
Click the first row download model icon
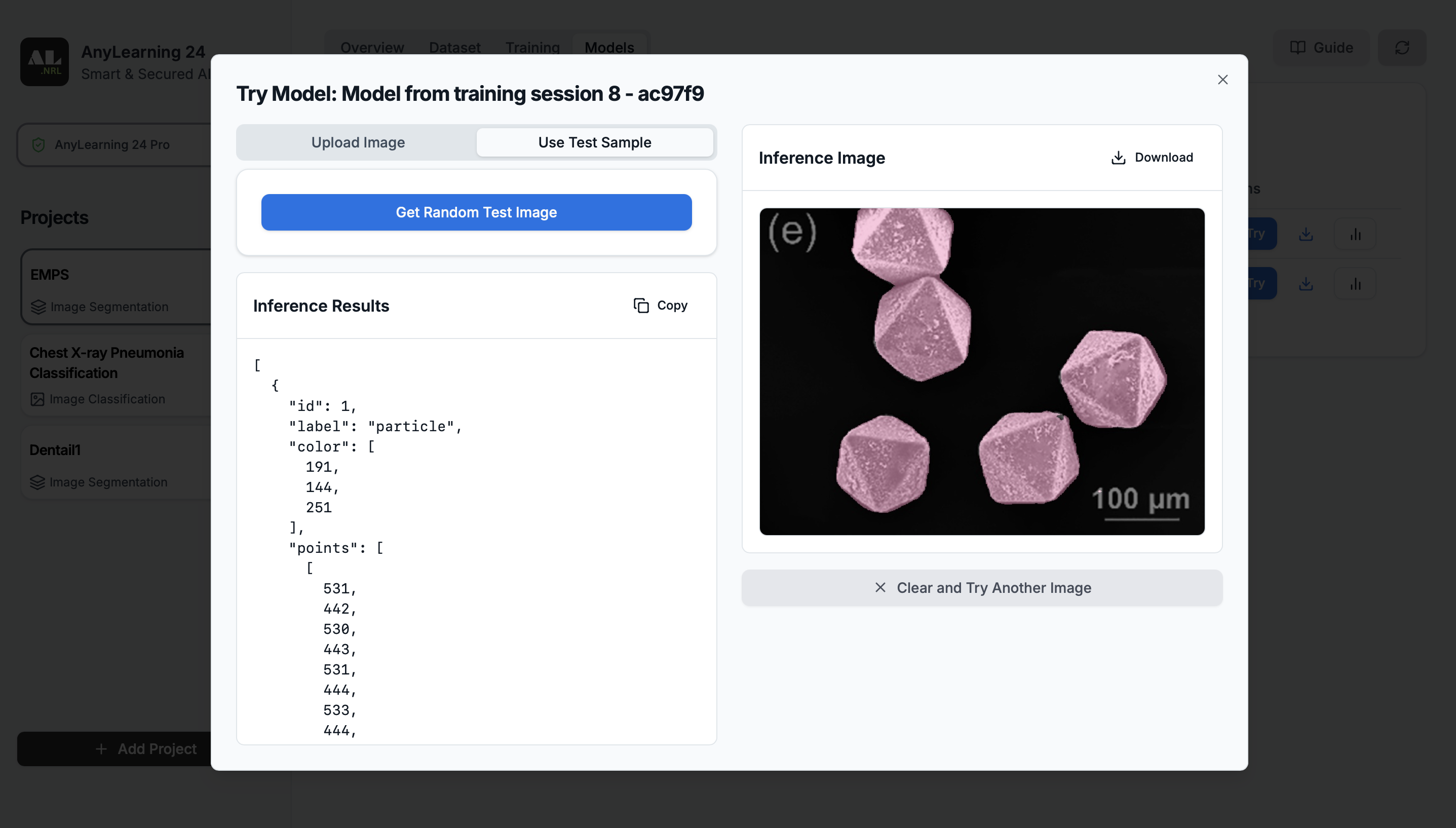click(x=1306, y=234)
